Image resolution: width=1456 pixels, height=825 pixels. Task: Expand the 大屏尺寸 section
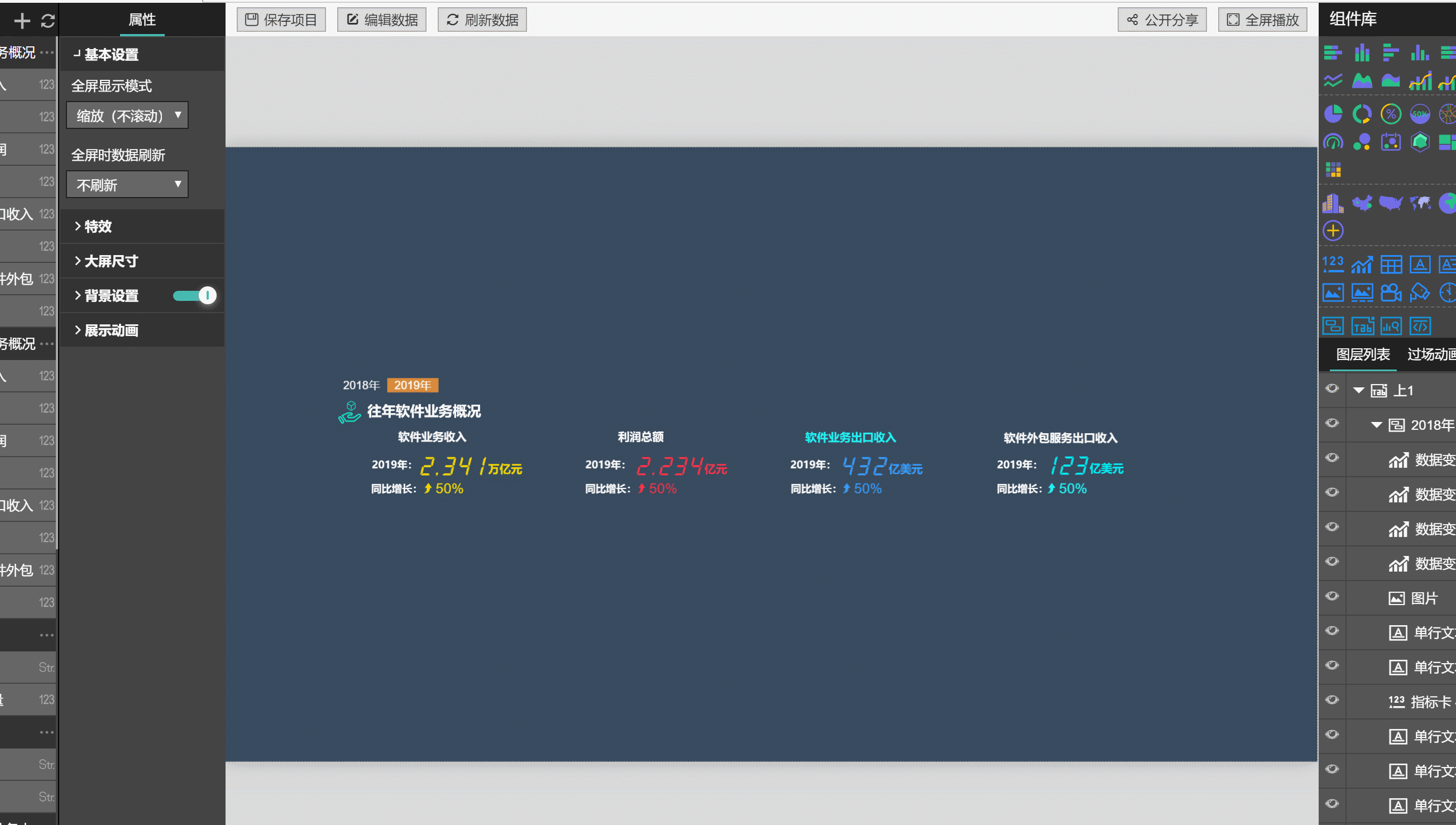pyautogui.click(x=111, y=261)
